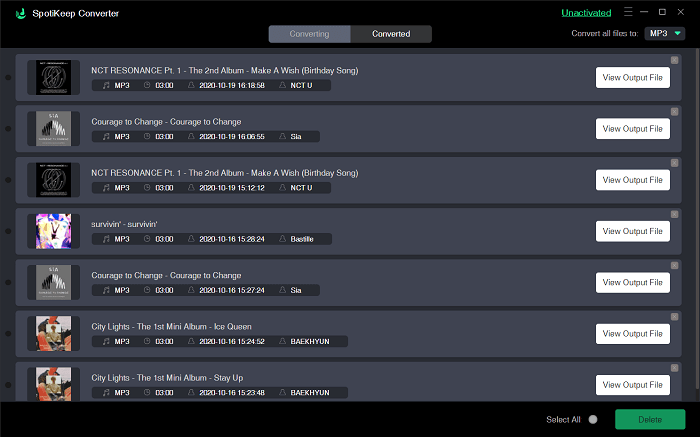
Task: Click the timestamp 2020-10-16 15:24:52
Action: (232, 341)
